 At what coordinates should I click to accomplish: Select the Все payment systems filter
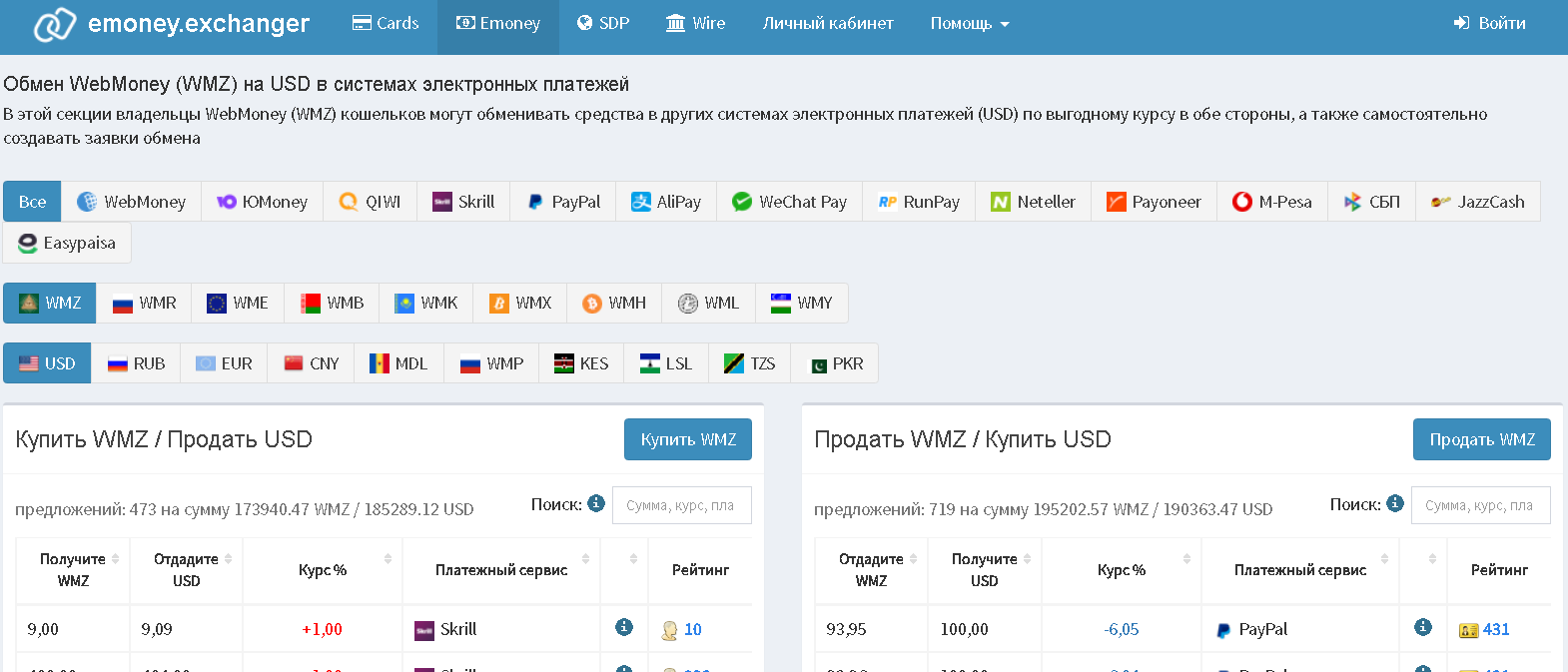tap(32, 202)
